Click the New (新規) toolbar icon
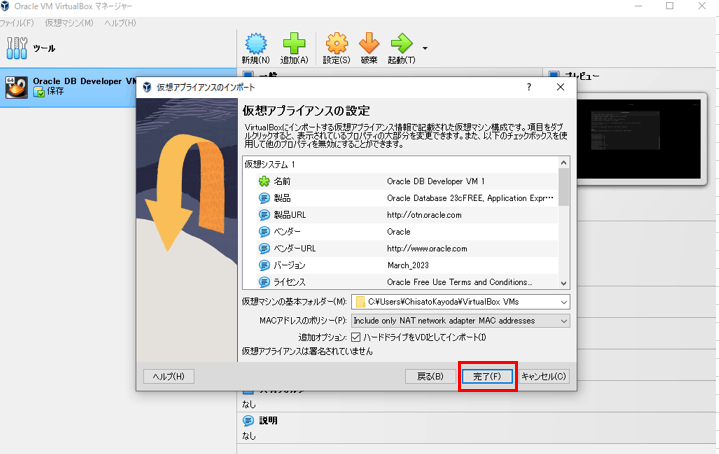Viewport: 719px width, 454px height. pos(256,44)
